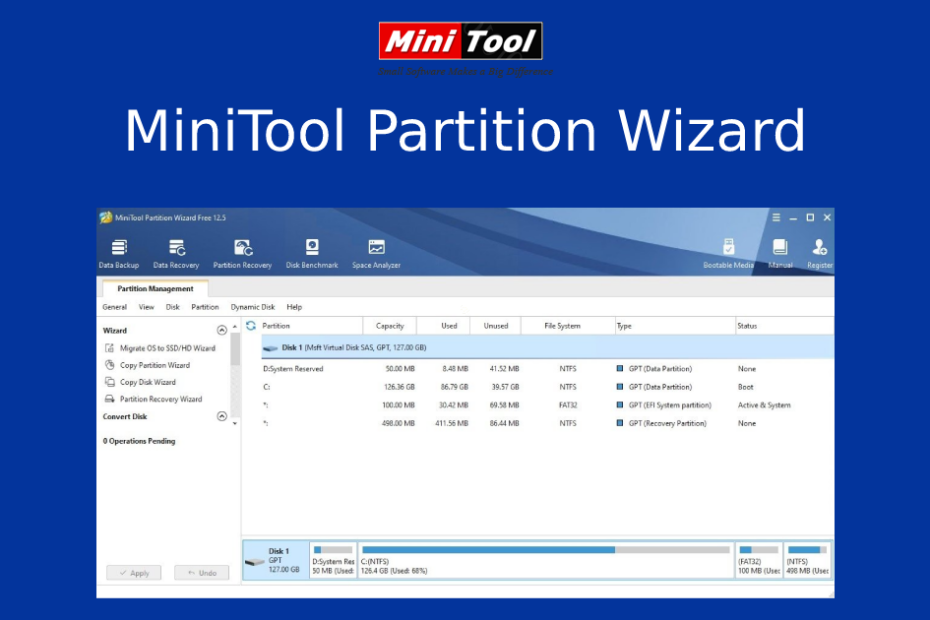Screen dimensions: 930x620
Task: Open the Manual
Action: click(x=781, y=254)
